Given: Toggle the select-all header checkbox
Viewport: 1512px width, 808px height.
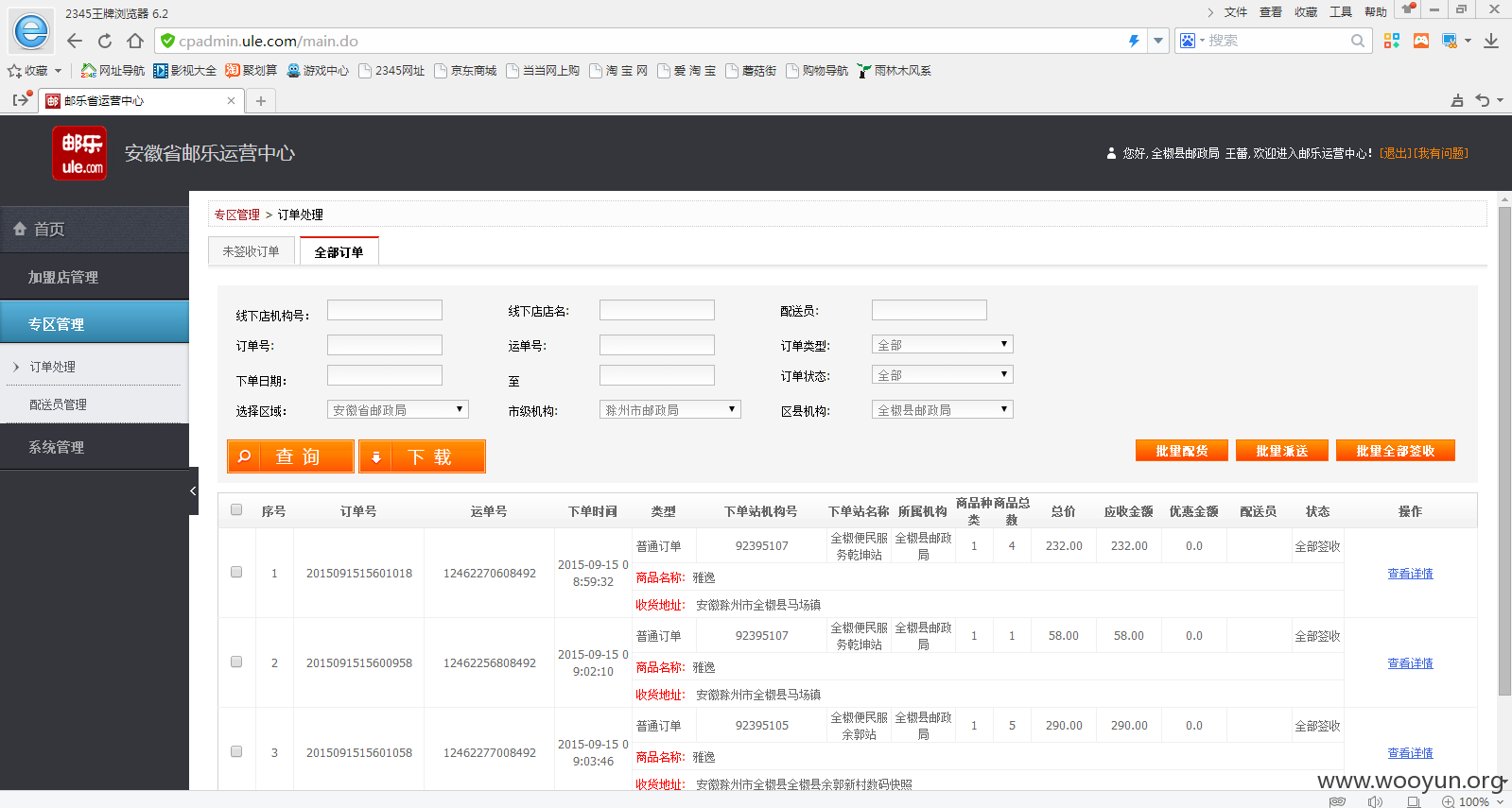Looking at the screenshot, I should (236, 509).
